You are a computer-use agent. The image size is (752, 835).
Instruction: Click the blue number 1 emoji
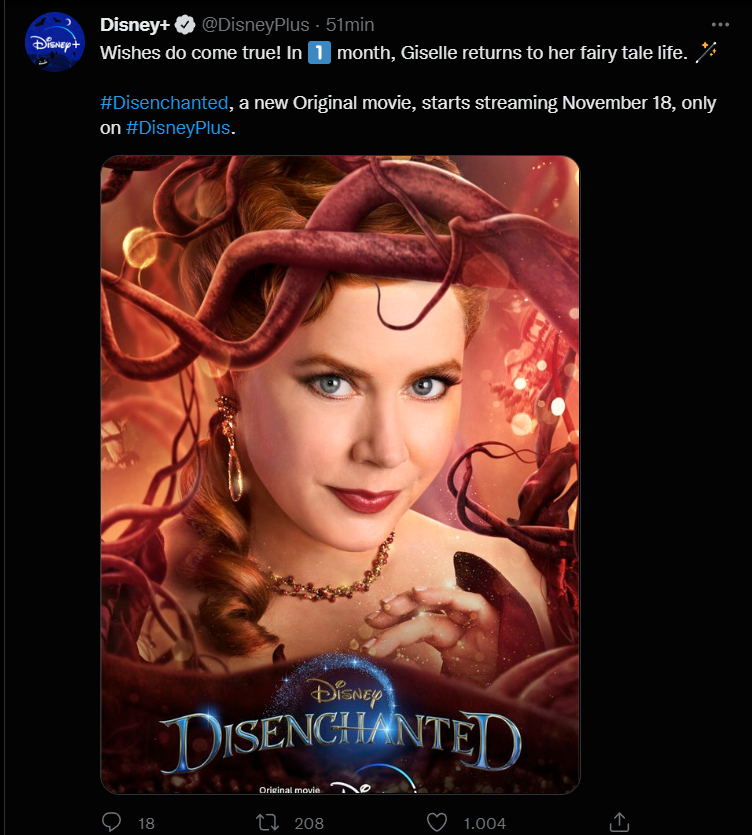319,52
